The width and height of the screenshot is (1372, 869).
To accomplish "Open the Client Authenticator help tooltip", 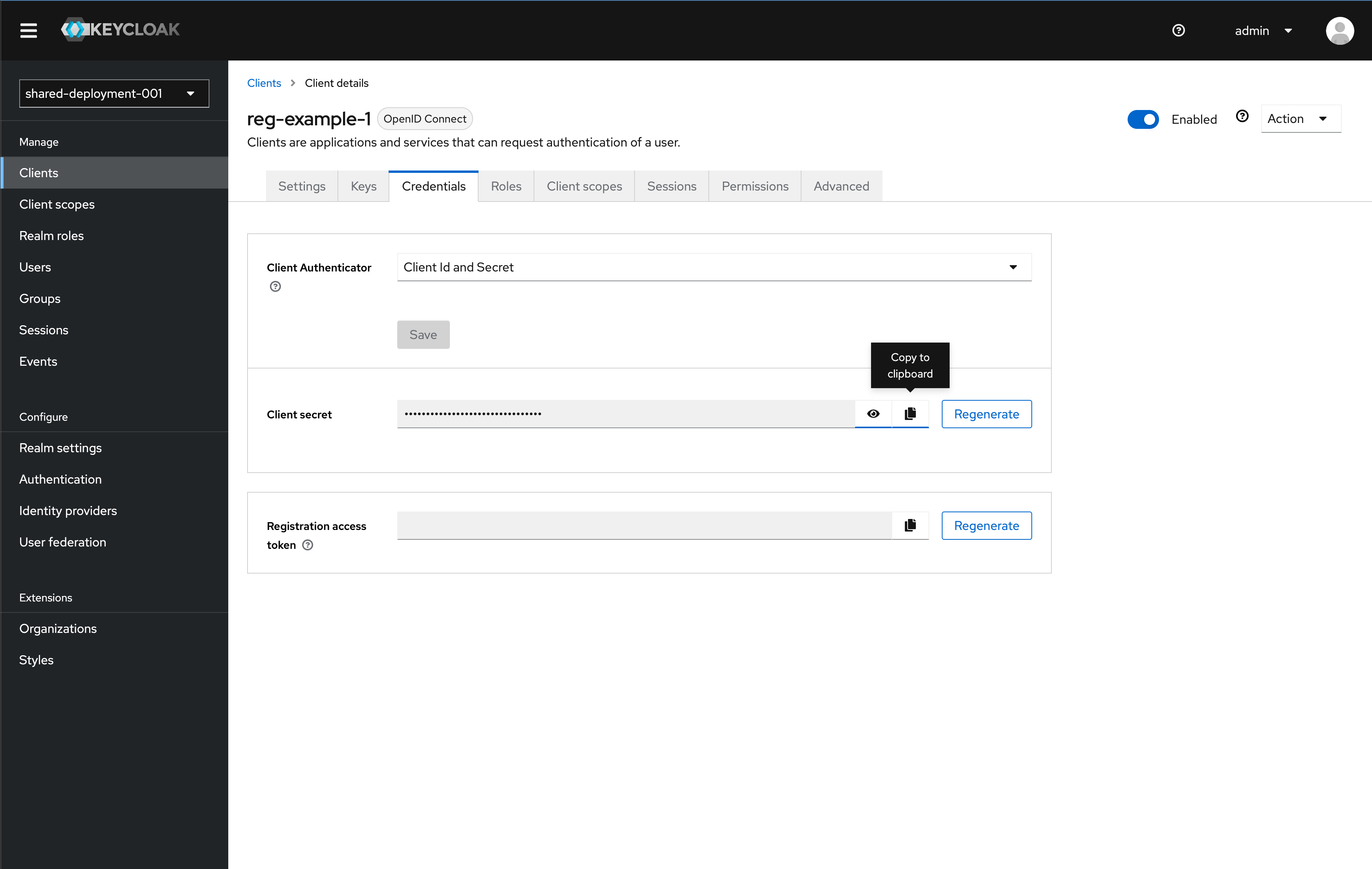I will point(275,286).
